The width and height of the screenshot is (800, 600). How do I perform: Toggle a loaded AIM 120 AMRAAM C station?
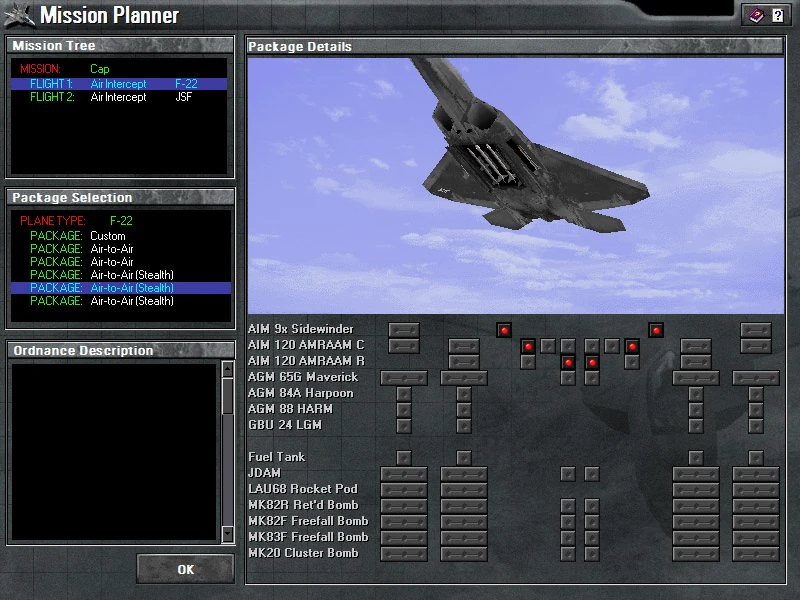(528, 345)
